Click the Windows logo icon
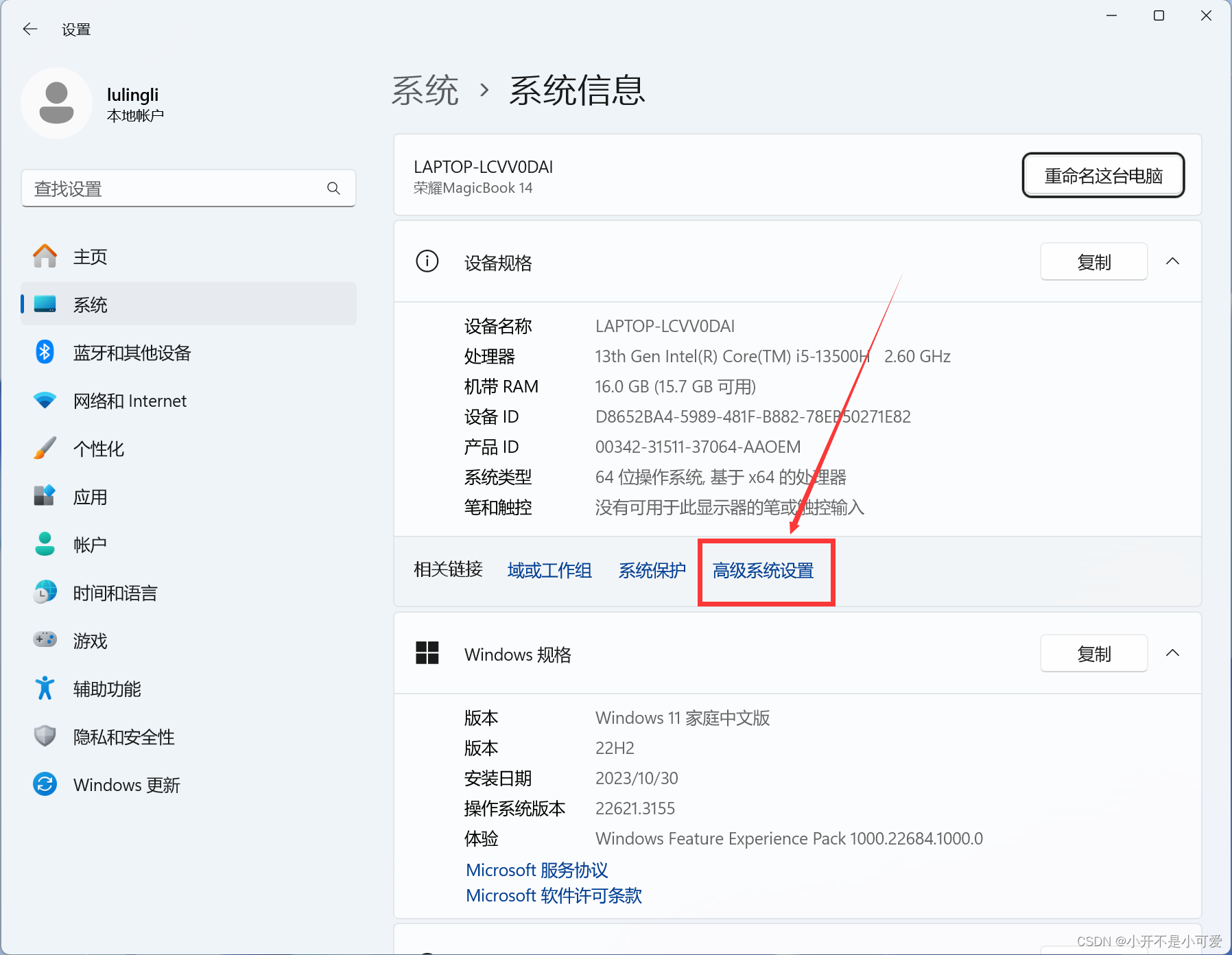Image resolution: width=1232 pixels, height=955 pixels. tap(427, 653)
